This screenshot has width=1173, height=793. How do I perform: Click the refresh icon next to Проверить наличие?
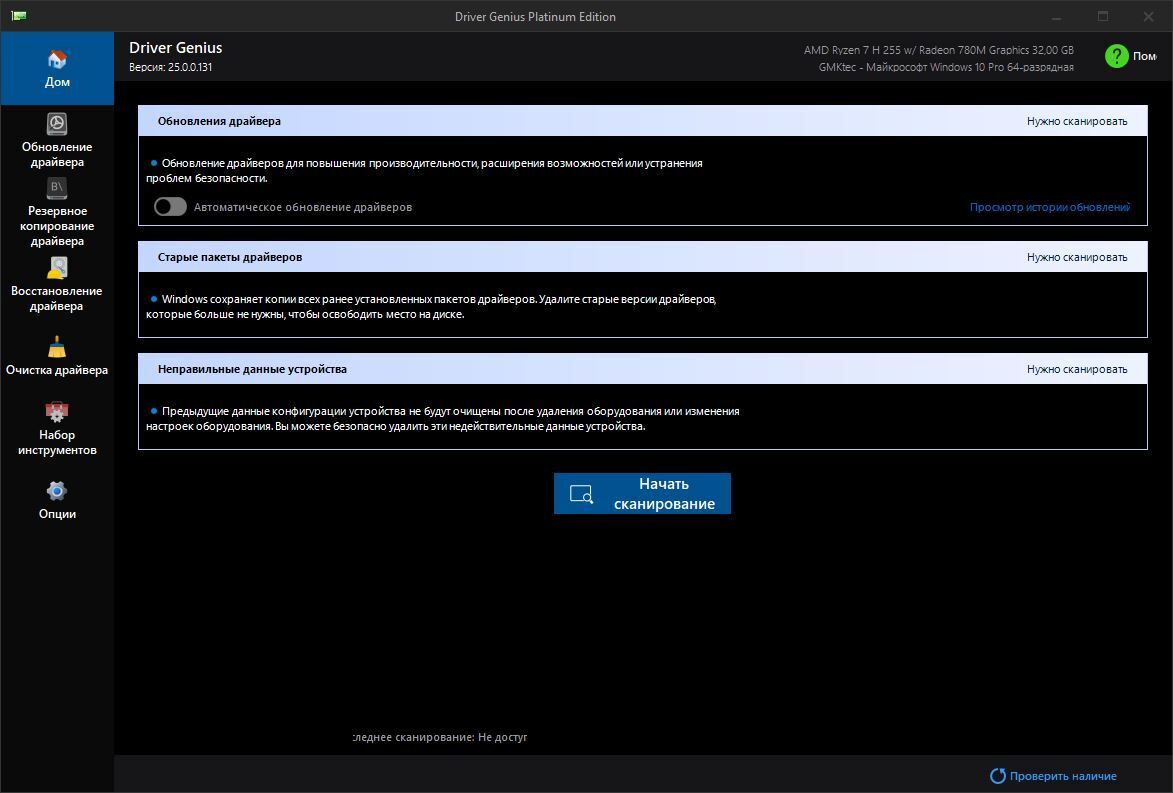pyautogui.click(x=997, y=776)
